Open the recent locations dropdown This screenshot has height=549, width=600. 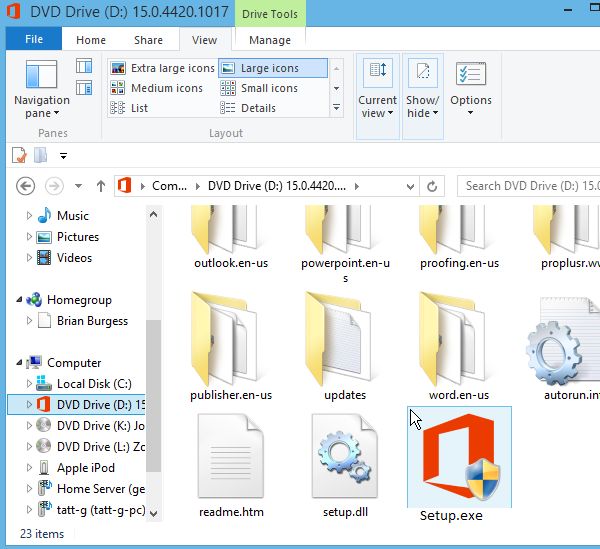coord(78,186)
